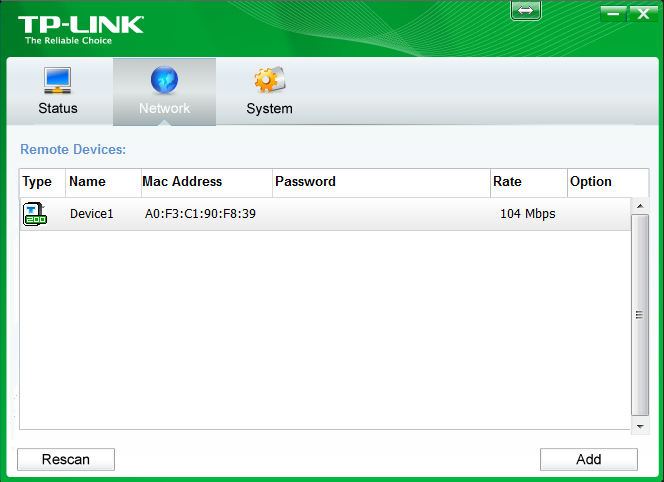
Task: Click the empty Password cell for Device1
Action: pyautogui.click(x=381, y=214)
